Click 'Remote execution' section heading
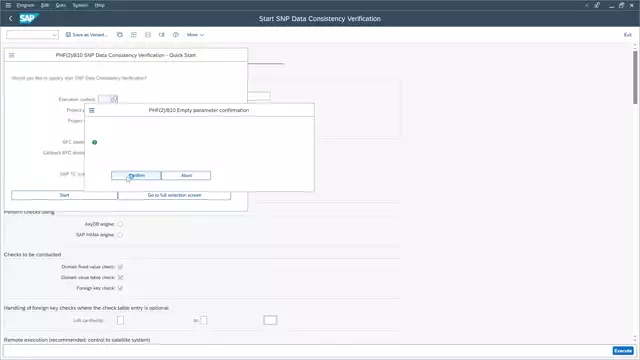Screen dimensions: 640x360 click(77, 340)
